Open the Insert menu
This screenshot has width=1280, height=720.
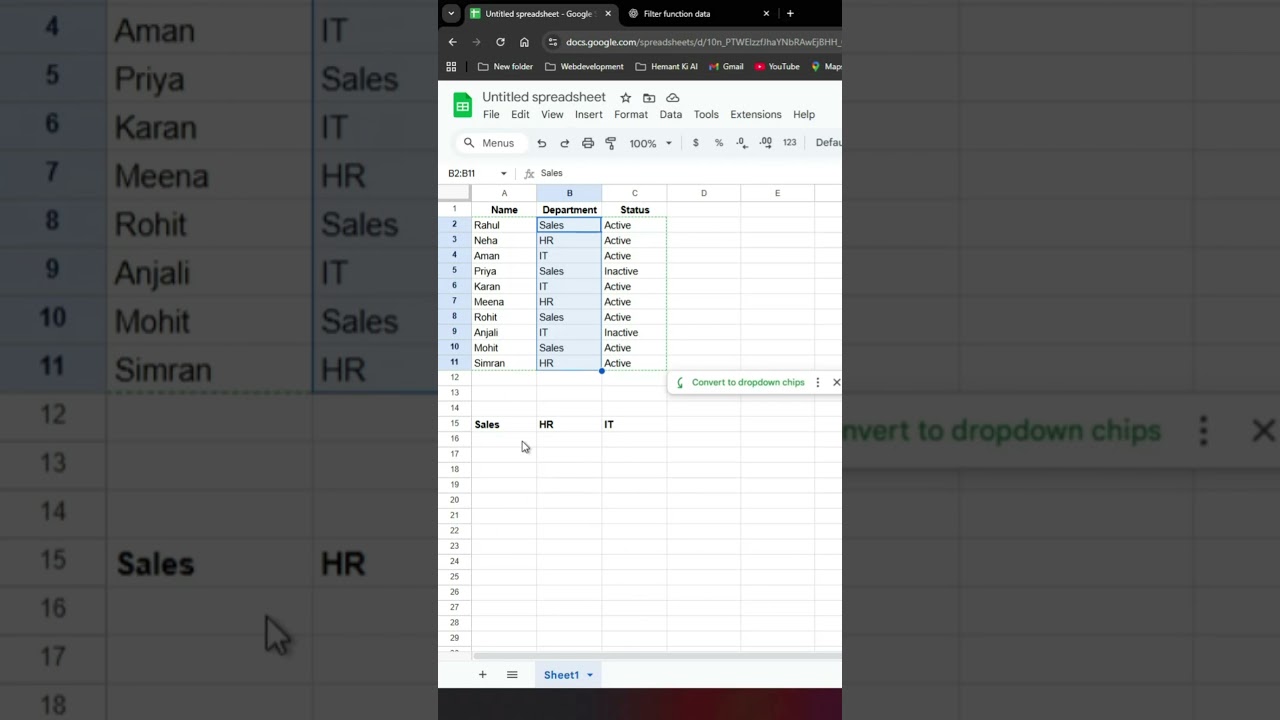[x=589, y=115]
